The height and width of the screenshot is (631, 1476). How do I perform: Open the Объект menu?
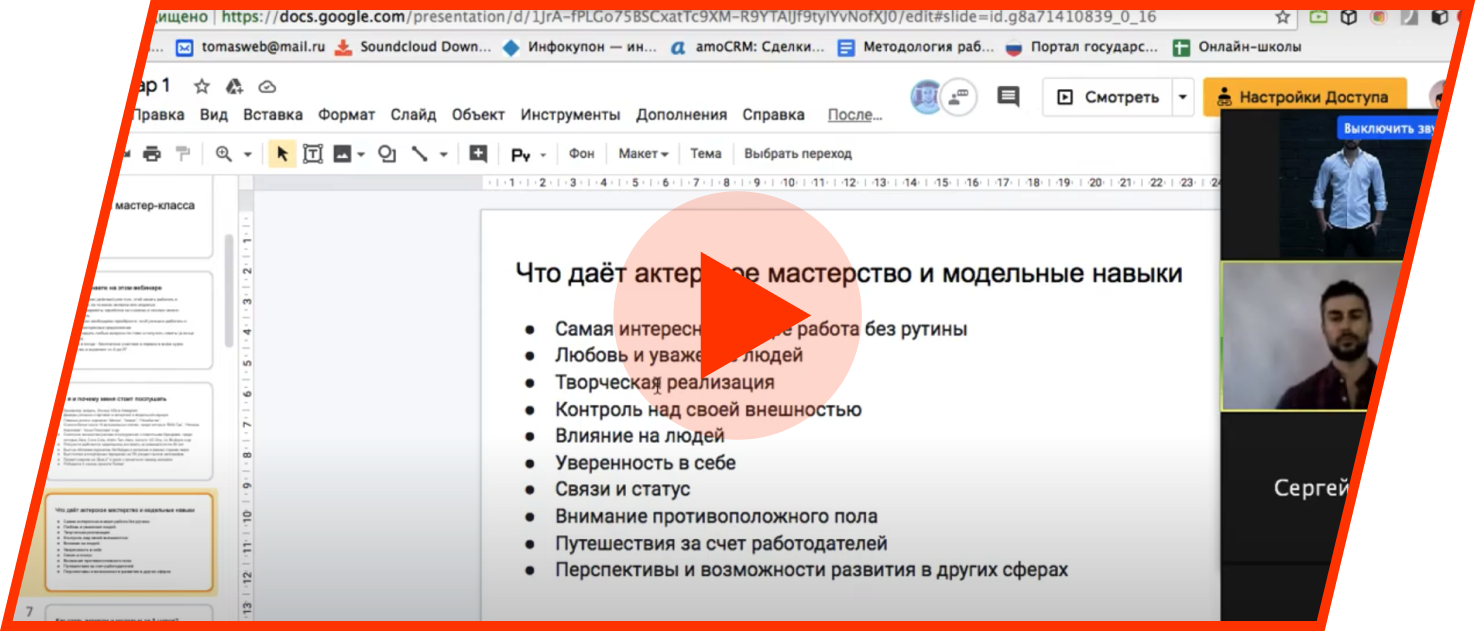(478, 115)
